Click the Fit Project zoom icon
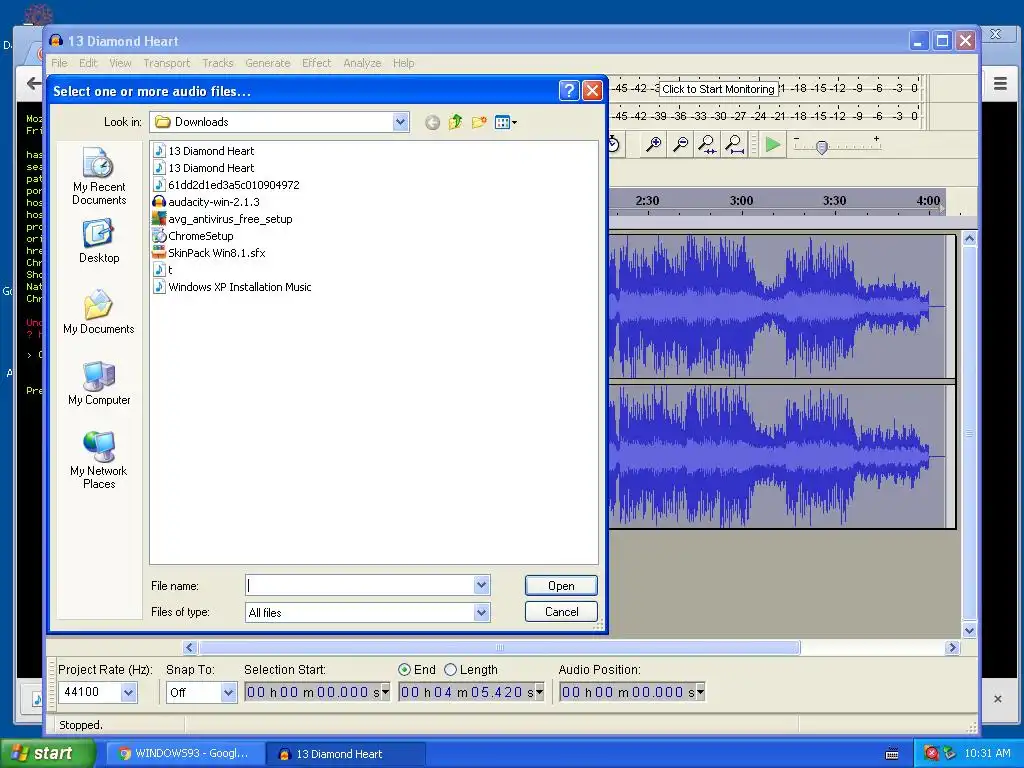The width and height of the screenshot is (1024, 768). point(734,144)
